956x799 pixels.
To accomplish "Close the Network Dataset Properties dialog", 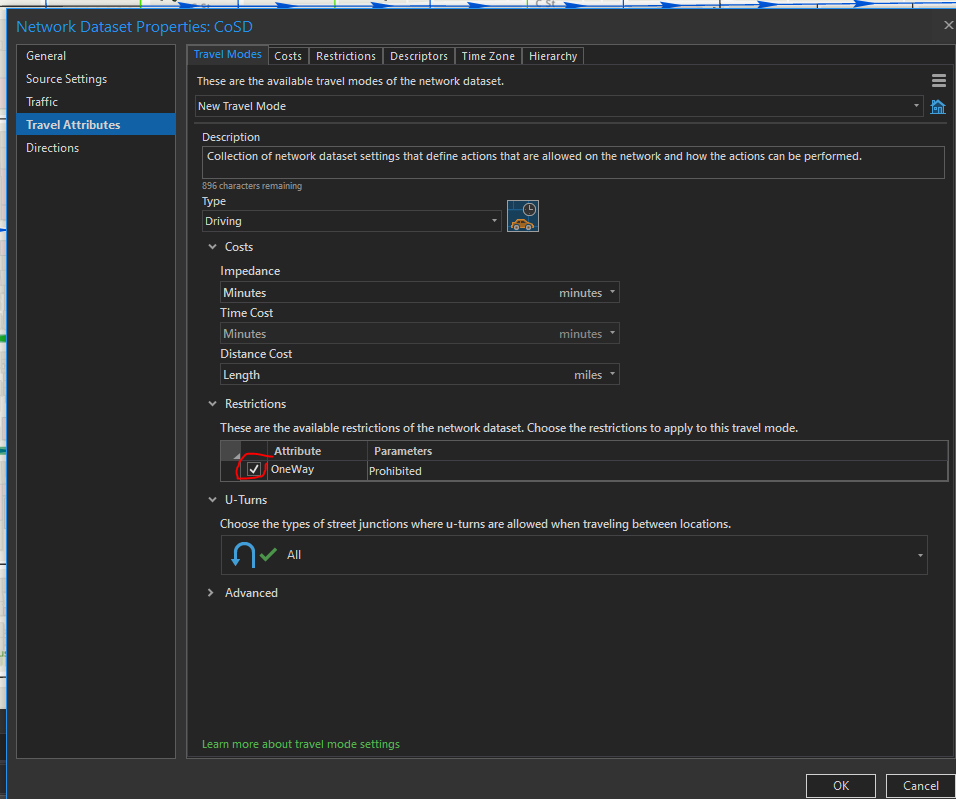I will (948, 25).
